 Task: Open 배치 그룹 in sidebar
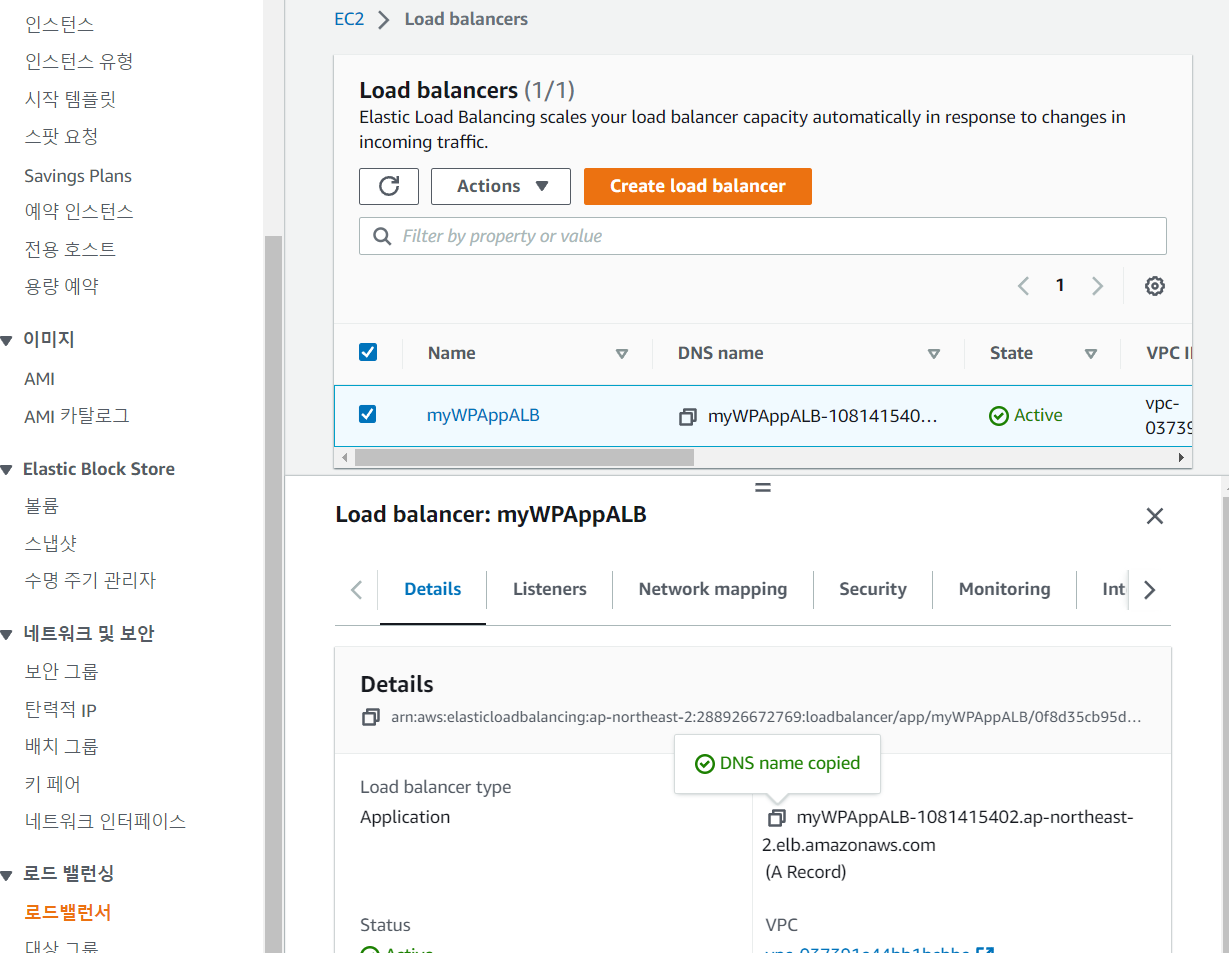(62, 747)
